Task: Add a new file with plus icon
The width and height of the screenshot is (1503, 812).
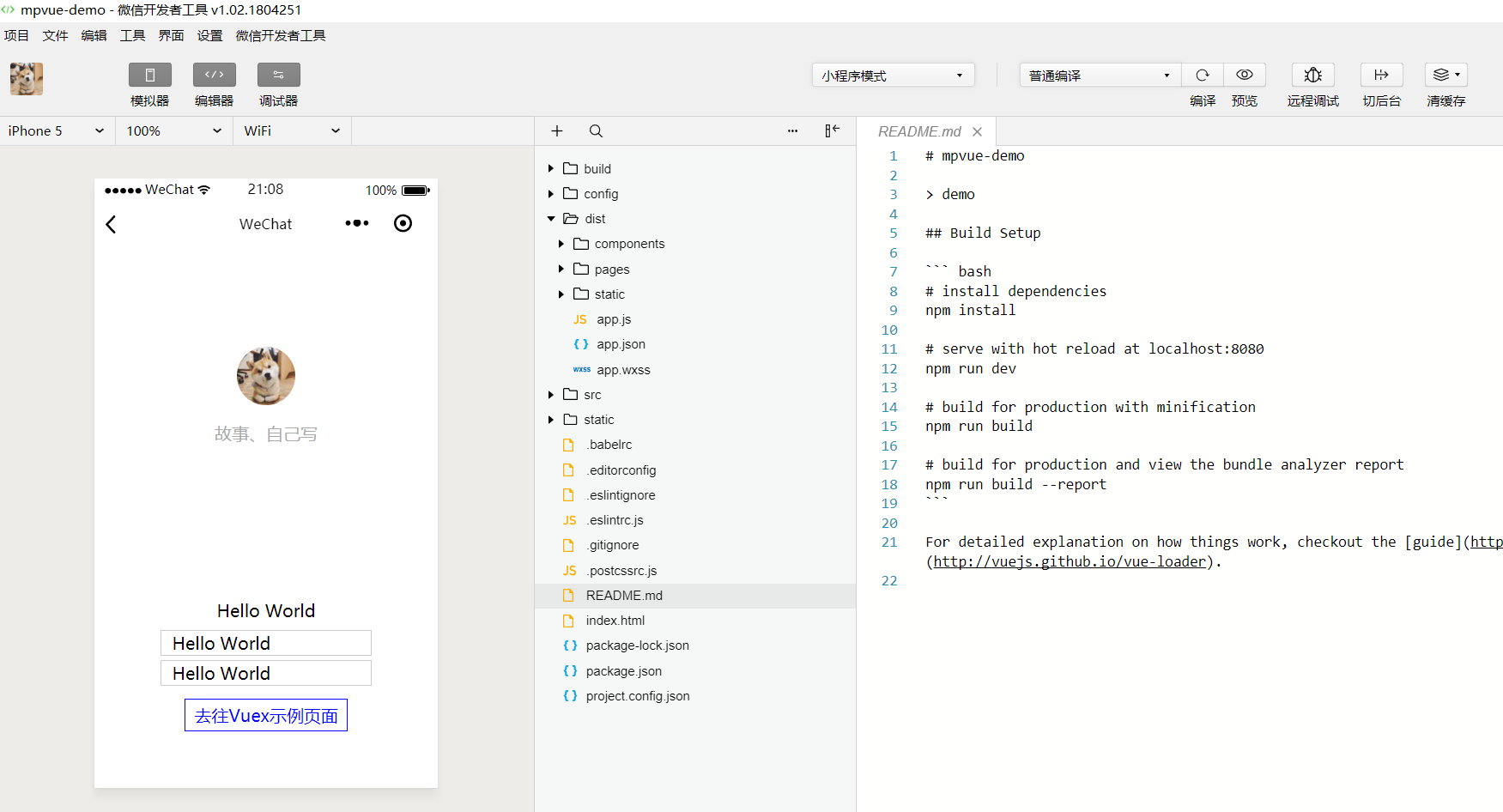Action: (557, 130)
